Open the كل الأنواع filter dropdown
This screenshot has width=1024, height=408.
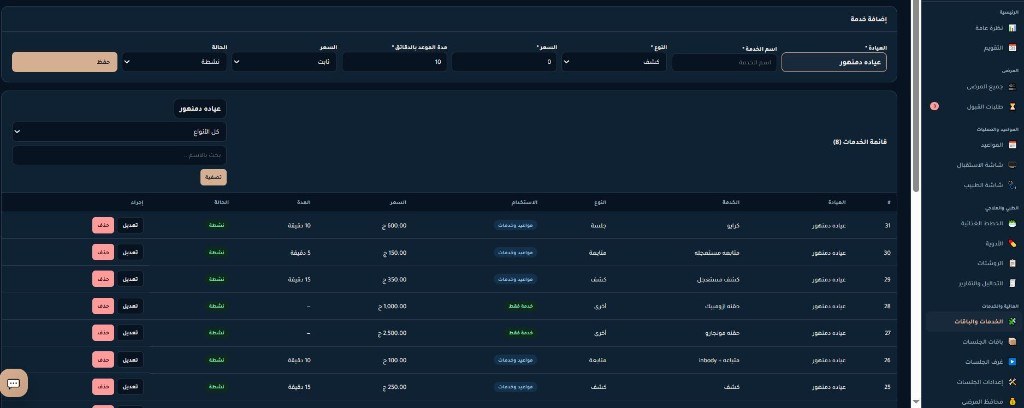(120, 132)
